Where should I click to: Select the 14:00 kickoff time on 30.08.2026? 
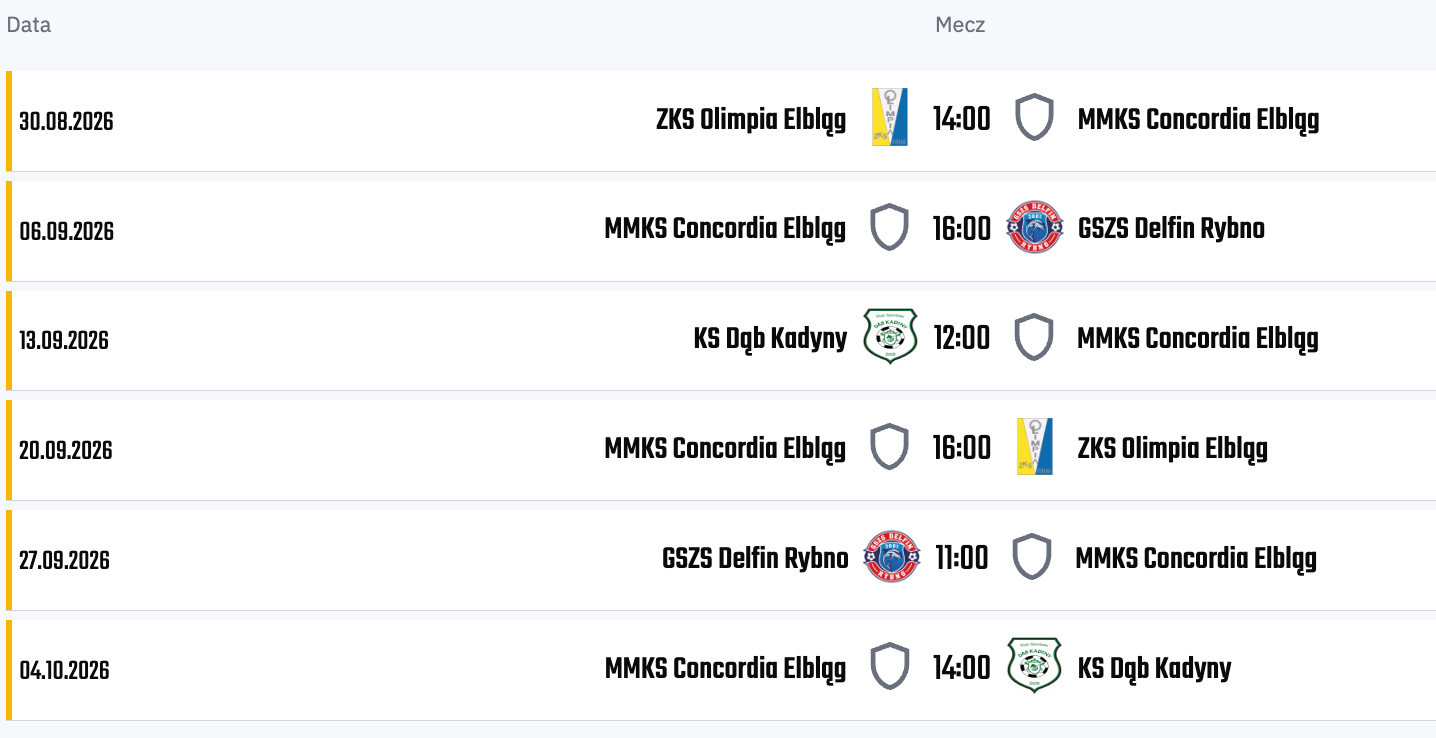[x=962, y=119]
